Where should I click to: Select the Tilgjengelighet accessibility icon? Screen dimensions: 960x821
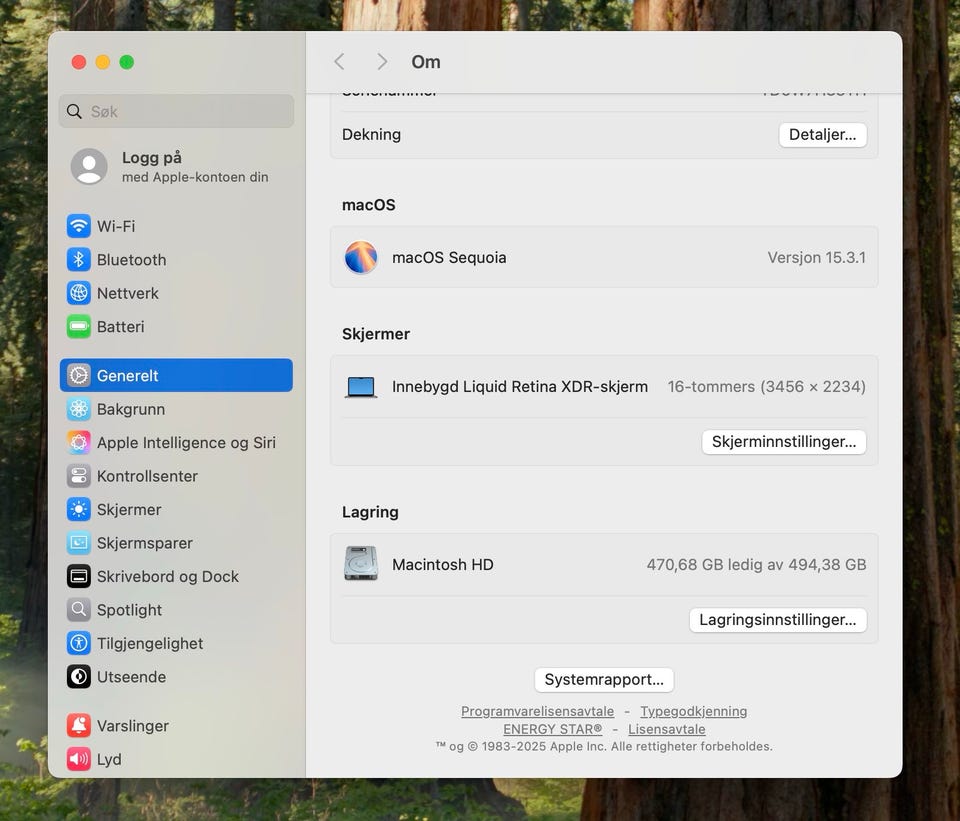[79, 644]
